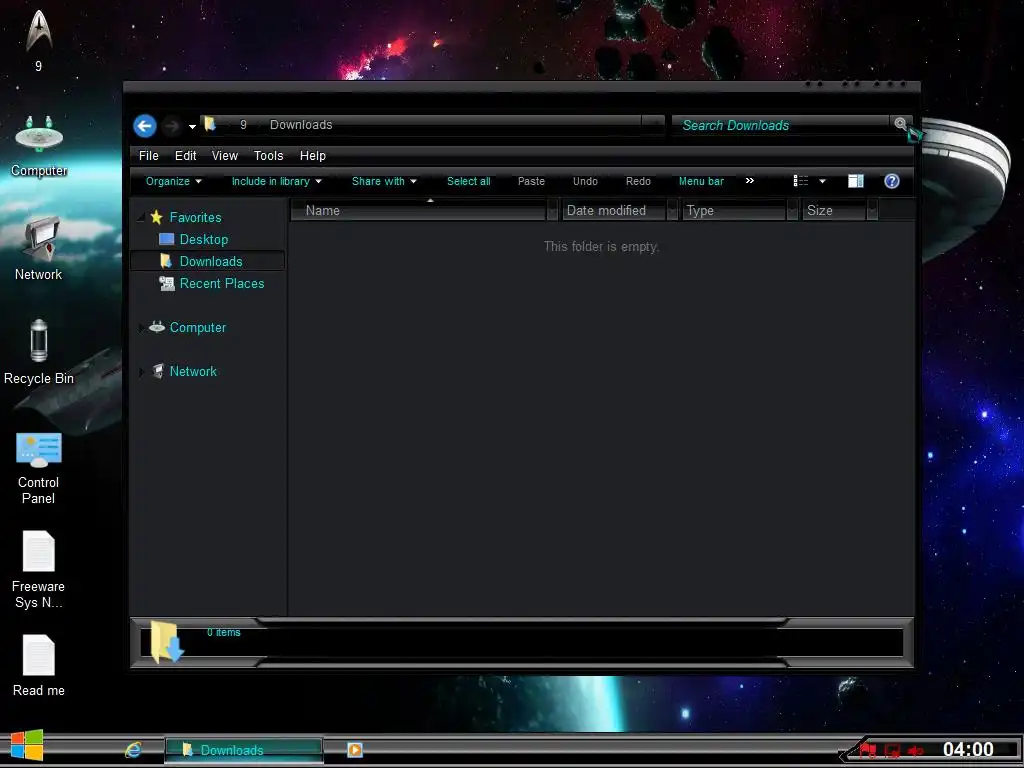Click the Search Downloads field
Screen dimensions: 1024x768
tap(781, 125)
